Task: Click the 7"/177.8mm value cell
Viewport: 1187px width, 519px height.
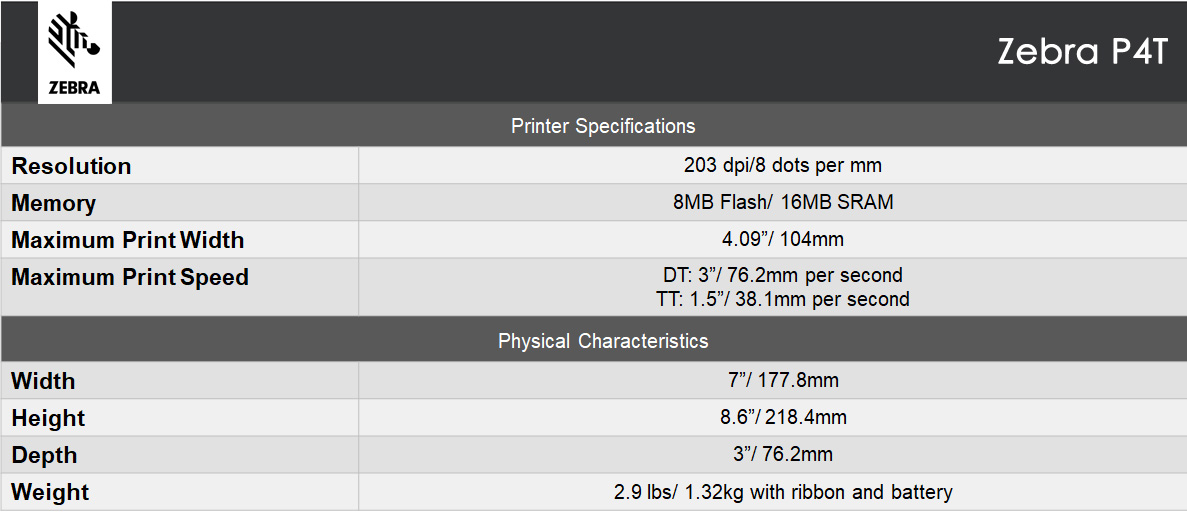Action: coord(782,380)
